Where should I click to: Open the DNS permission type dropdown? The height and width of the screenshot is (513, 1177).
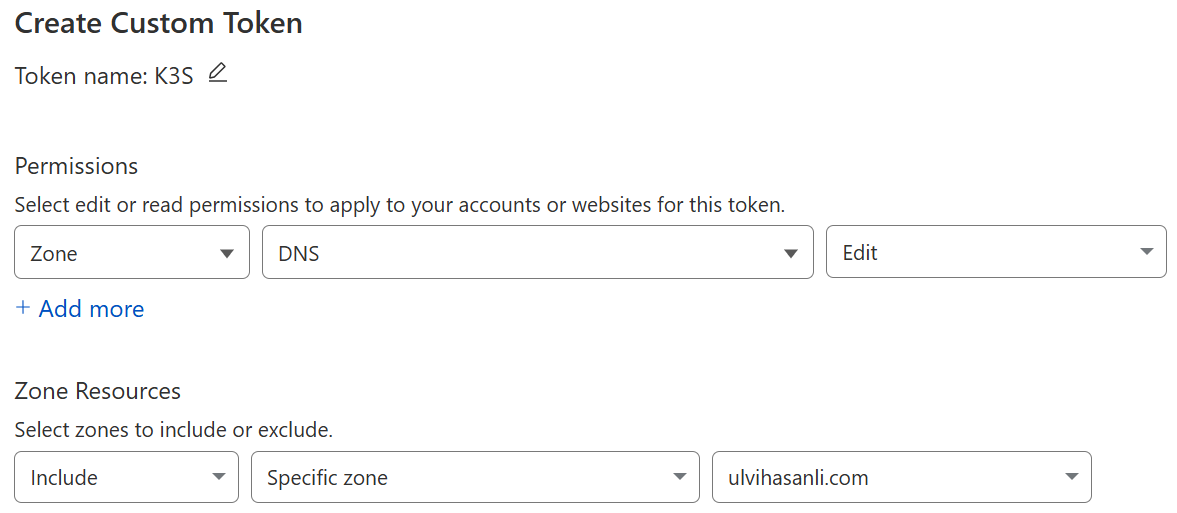[x=537, y=252]
